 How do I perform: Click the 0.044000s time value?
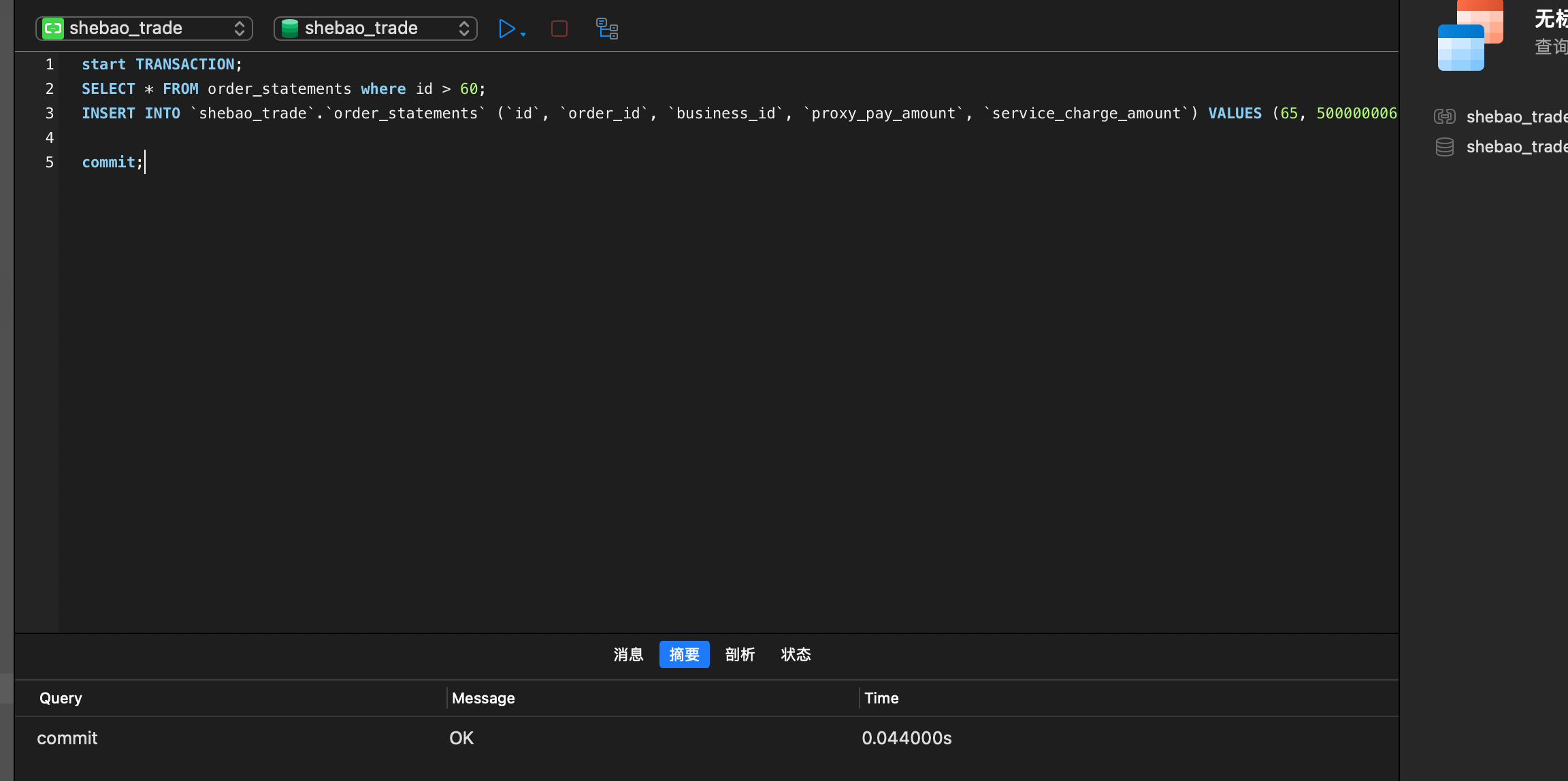click(x=906, y=738)
